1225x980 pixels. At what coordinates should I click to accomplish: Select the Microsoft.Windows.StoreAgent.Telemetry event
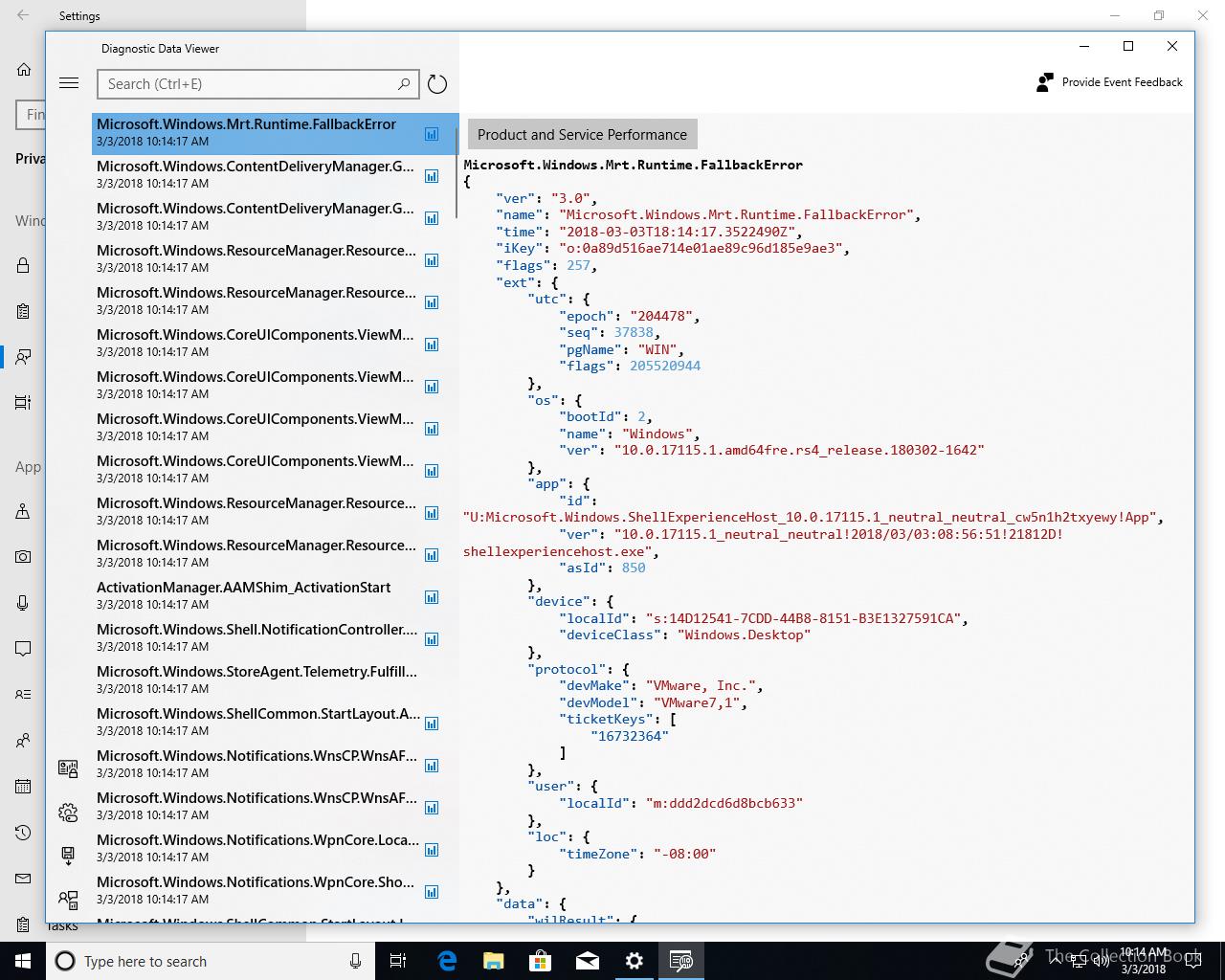(256, 679)
